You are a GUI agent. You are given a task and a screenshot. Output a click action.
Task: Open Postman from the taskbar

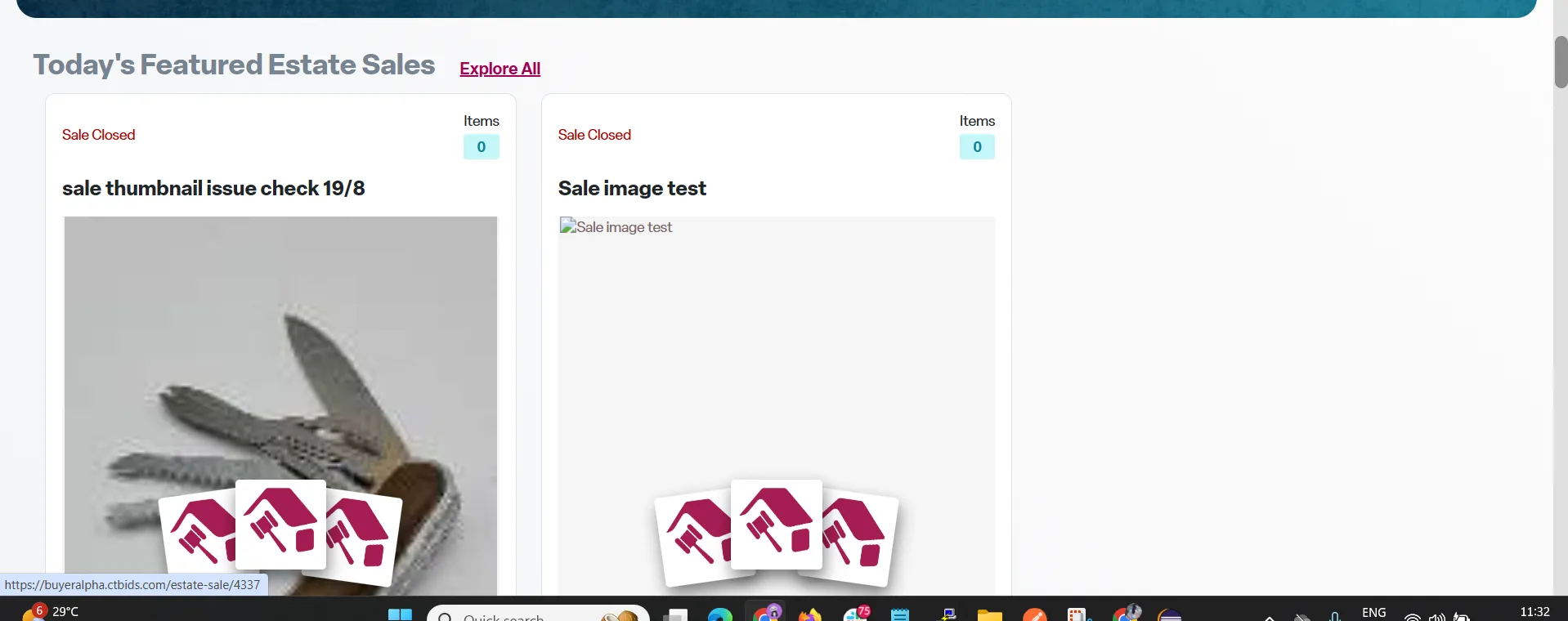click(1034, 614)
